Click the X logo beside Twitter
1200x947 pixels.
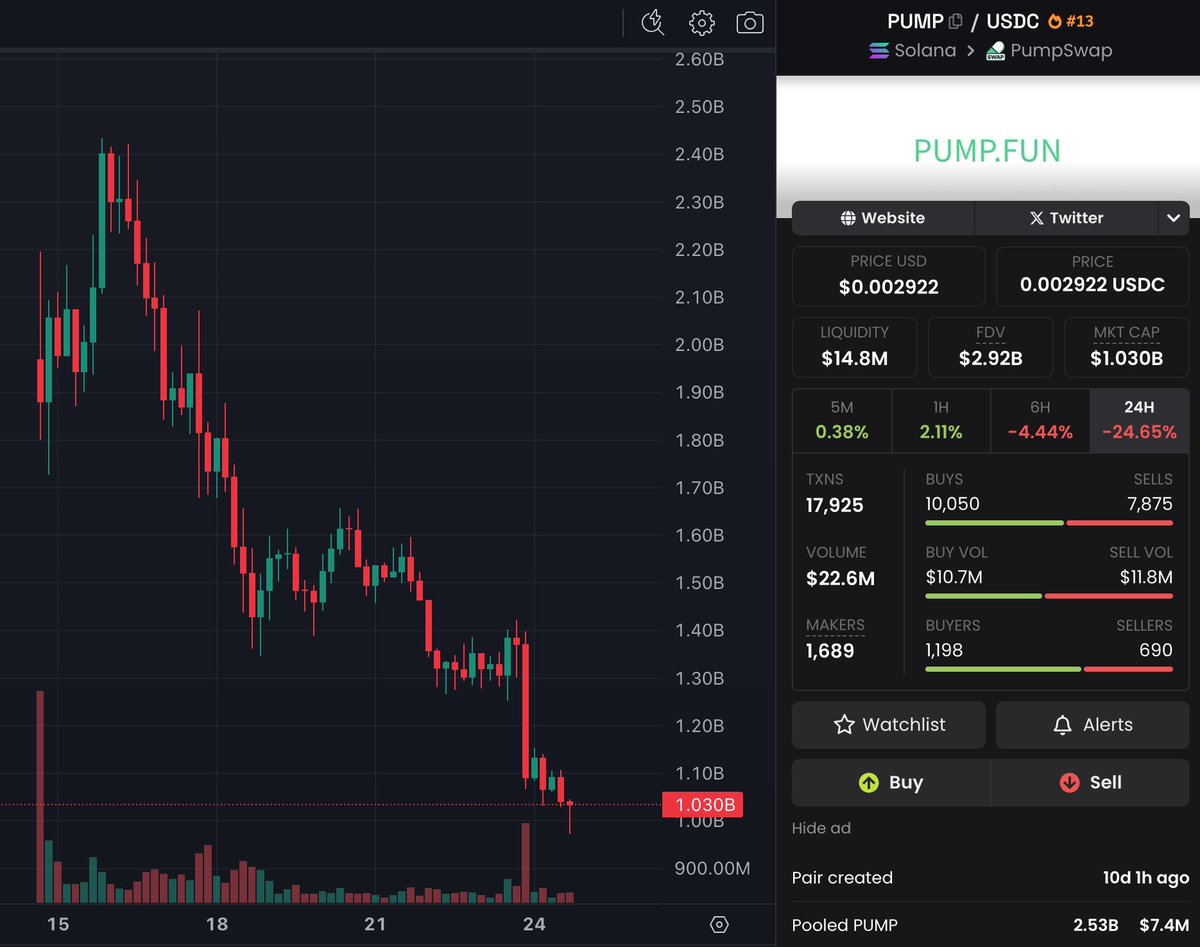1037,218
